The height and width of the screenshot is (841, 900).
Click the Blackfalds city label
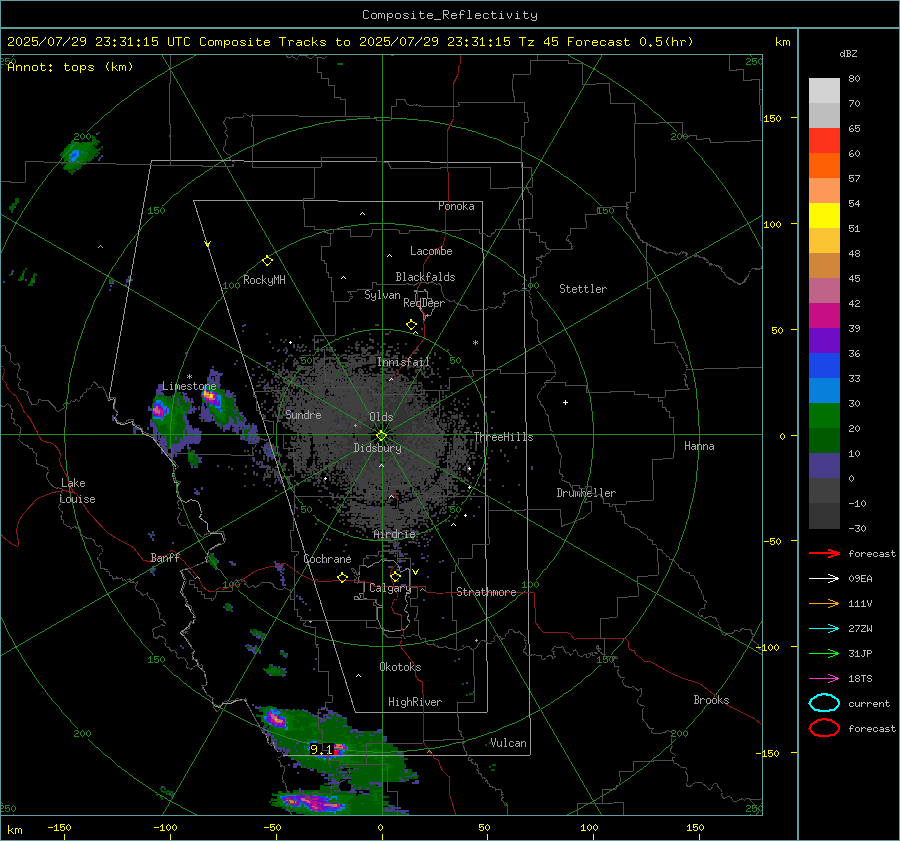point(425,277)
